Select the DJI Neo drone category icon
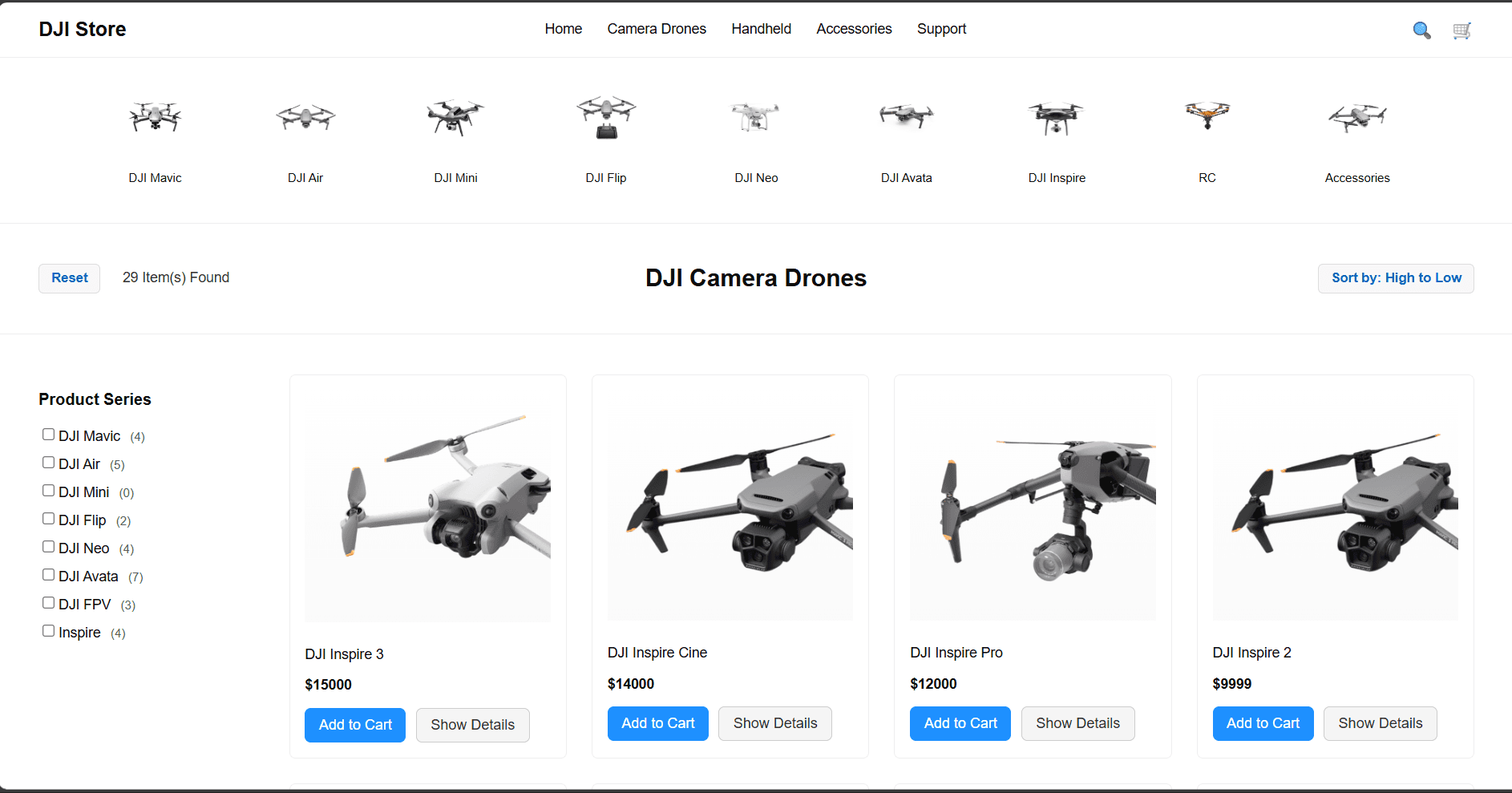This screenshot has height=793, width=1512. (x=756, y=117)
